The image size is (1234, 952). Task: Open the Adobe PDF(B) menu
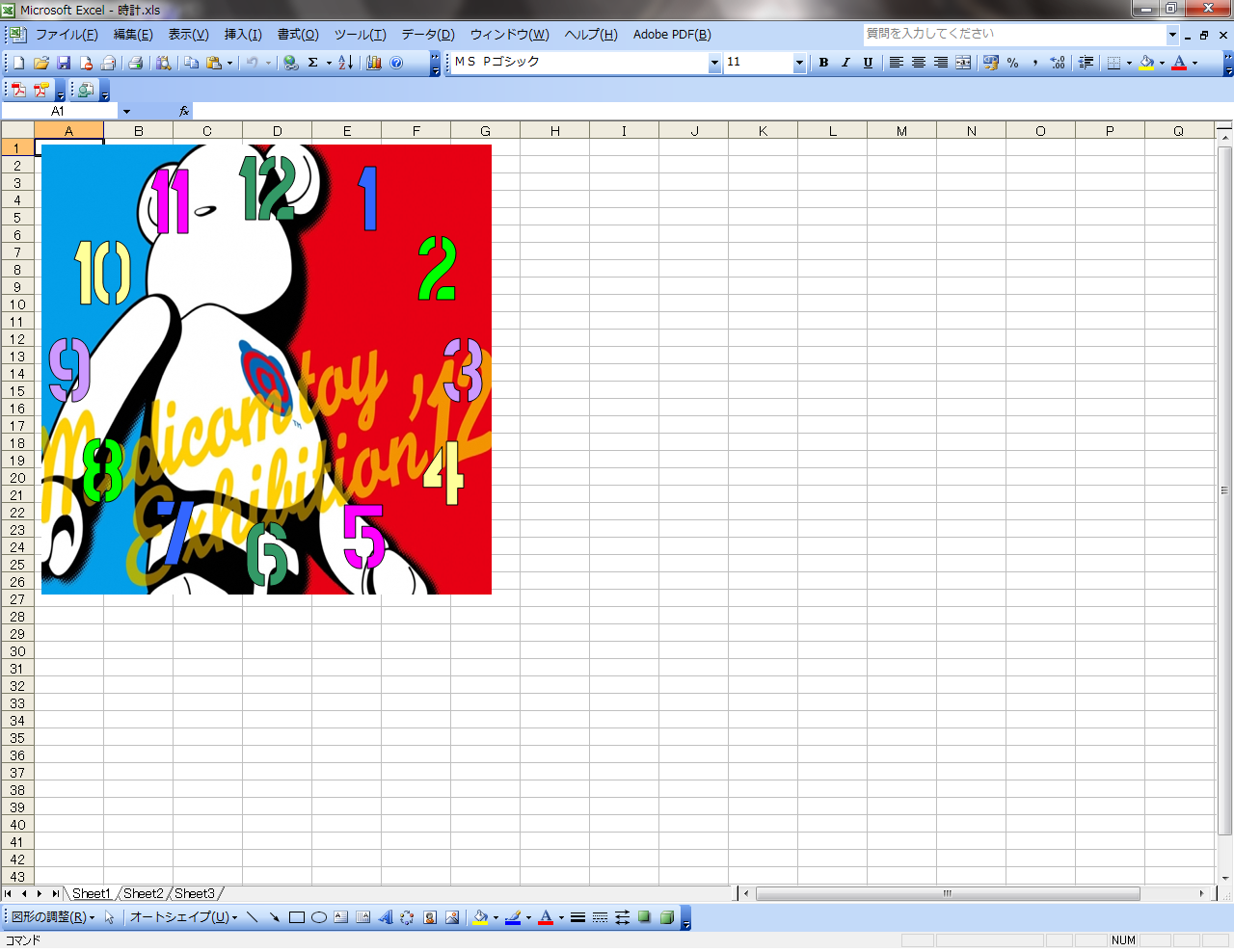672,35
